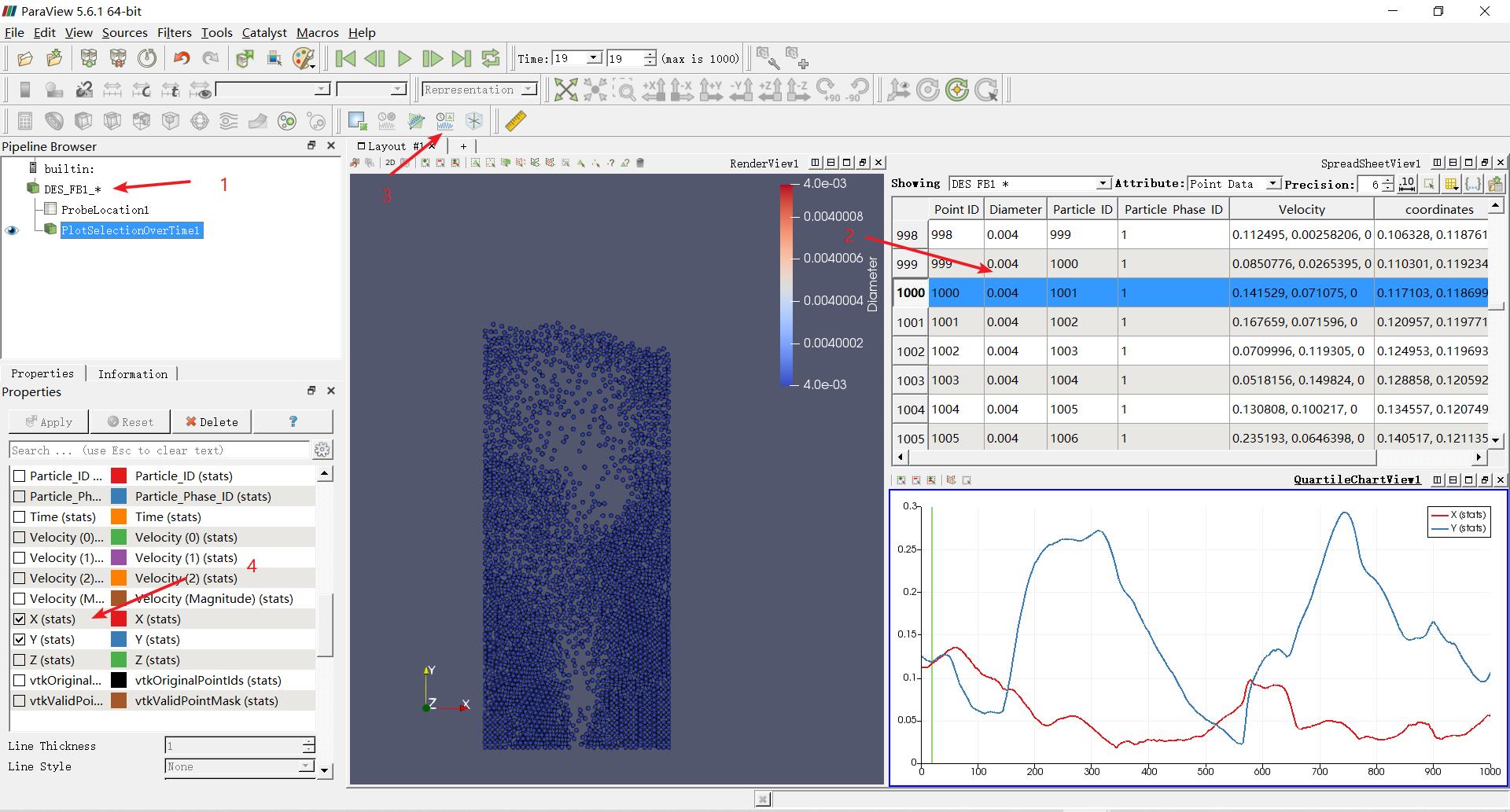Check the Velocity (0) stats checkbox

point(20,538)
